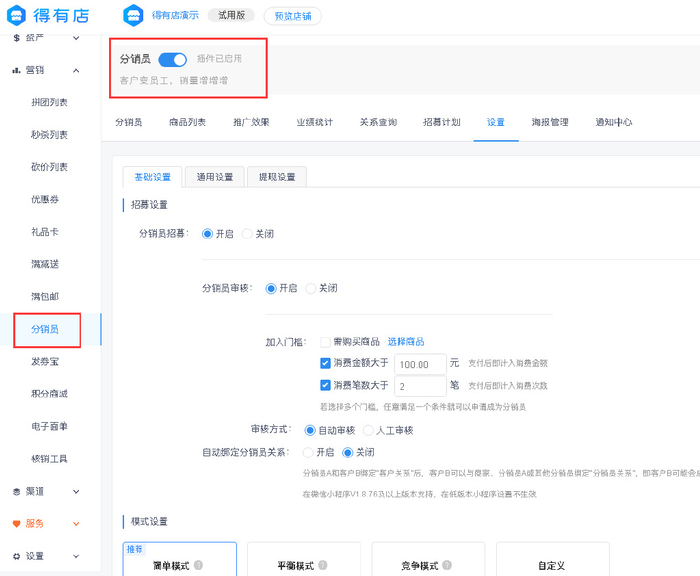
Task: Collapse the 营销 sidebar section
Action: [x=76, y=70]
